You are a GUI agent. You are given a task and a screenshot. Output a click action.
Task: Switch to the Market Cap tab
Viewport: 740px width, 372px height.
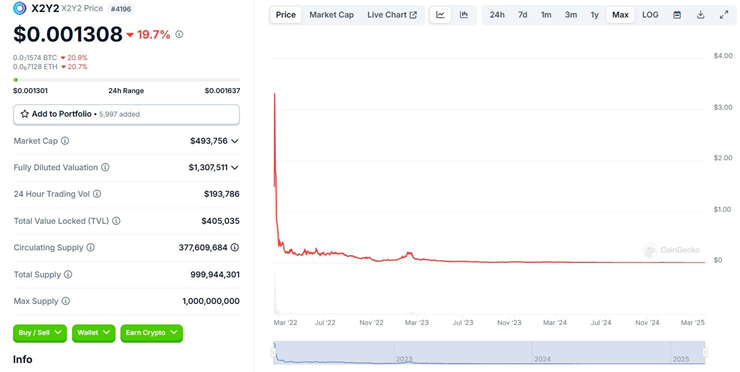(331, 15)
